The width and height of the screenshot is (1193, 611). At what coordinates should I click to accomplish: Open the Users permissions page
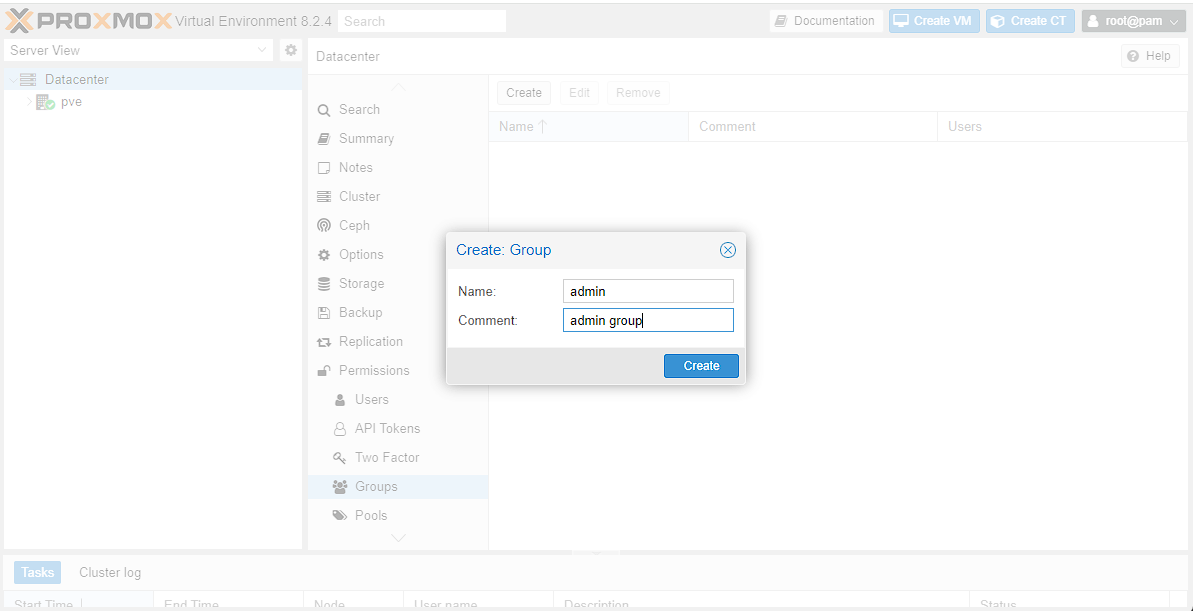371,400
